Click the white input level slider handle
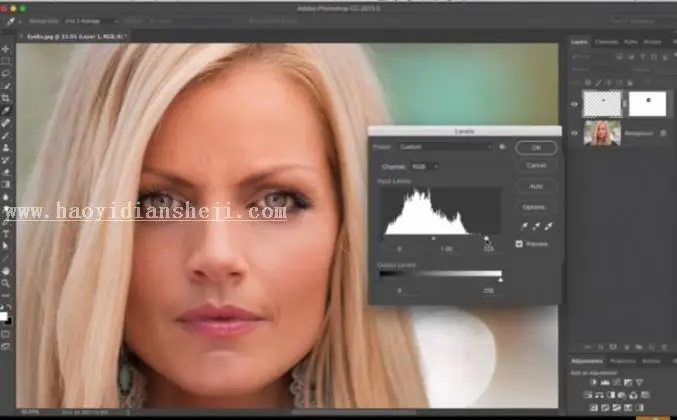Viewport: 677px width, 420px height. (487, 238)
